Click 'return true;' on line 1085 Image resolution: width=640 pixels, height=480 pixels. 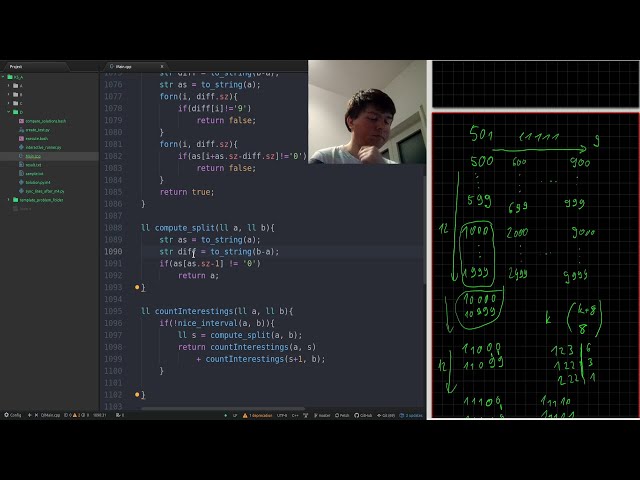(187, 192)
